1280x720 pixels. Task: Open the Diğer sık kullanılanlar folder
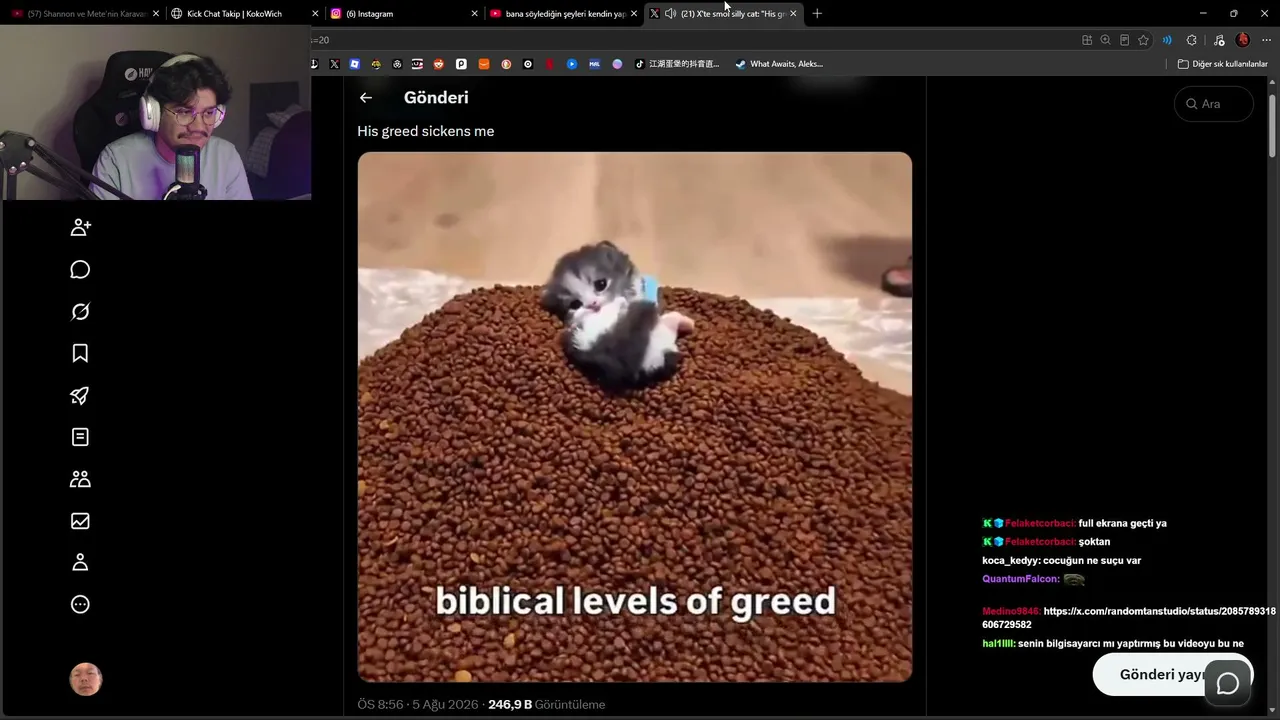[x=1222, y=64]
